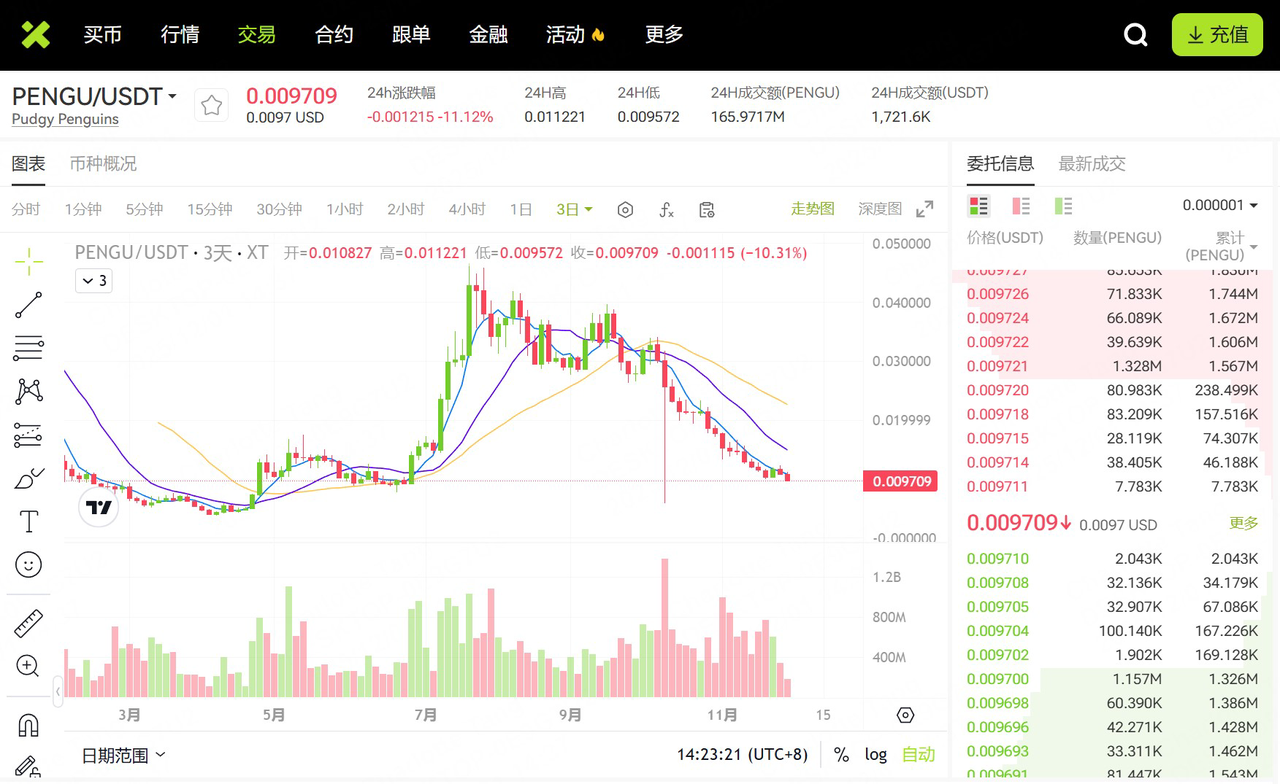Click the fullscreen expand icon
The image size is (1280, 784).
923,209
